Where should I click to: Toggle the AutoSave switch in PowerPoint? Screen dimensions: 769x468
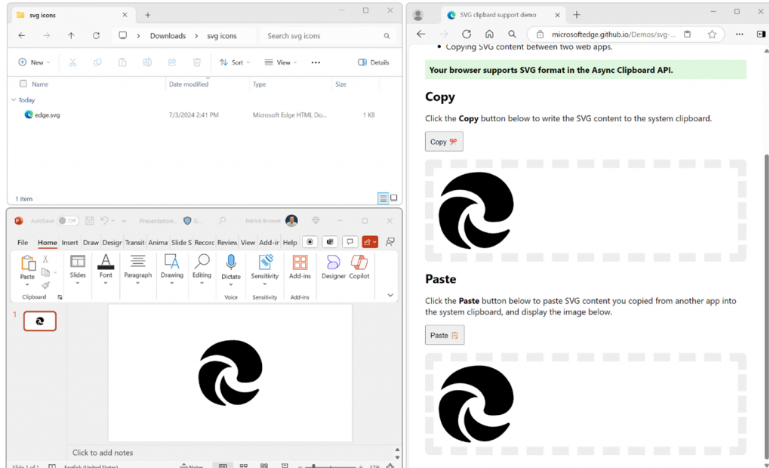[67, 220]
